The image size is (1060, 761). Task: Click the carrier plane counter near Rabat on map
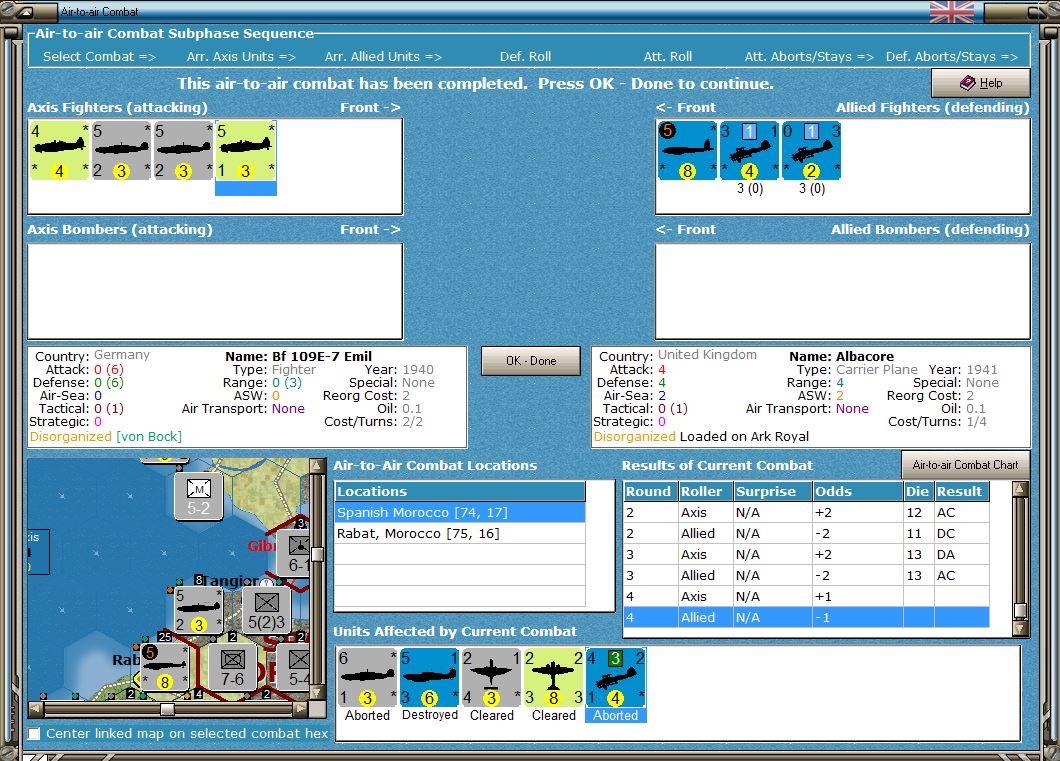[x=164, y=667]
